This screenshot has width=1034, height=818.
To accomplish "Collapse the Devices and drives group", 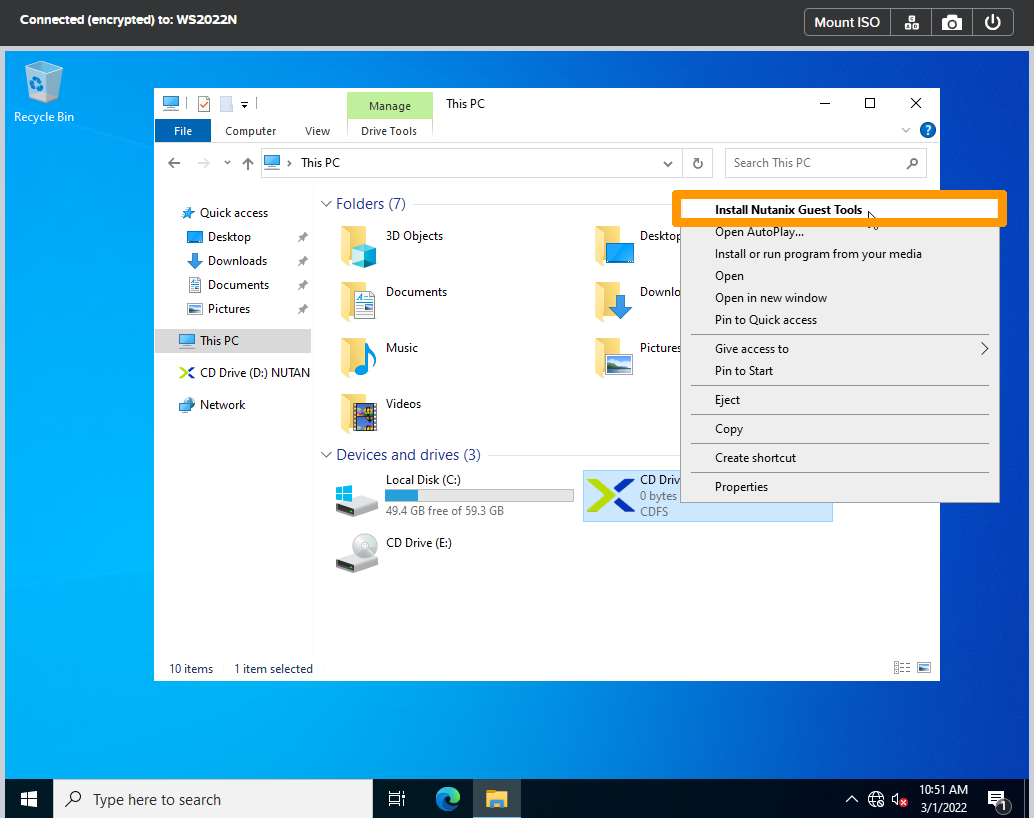I will click(x=326, y=455).
